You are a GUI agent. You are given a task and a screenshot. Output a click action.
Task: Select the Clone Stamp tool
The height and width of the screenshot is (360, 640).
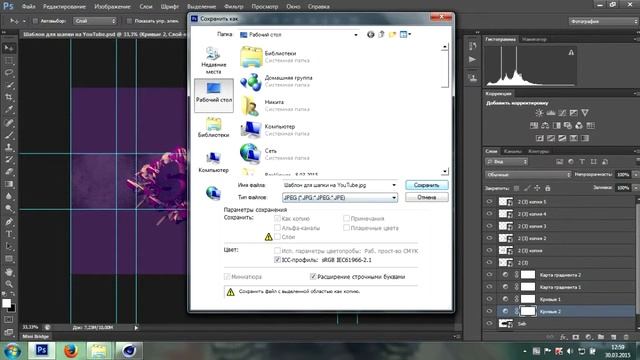(9, 147)
